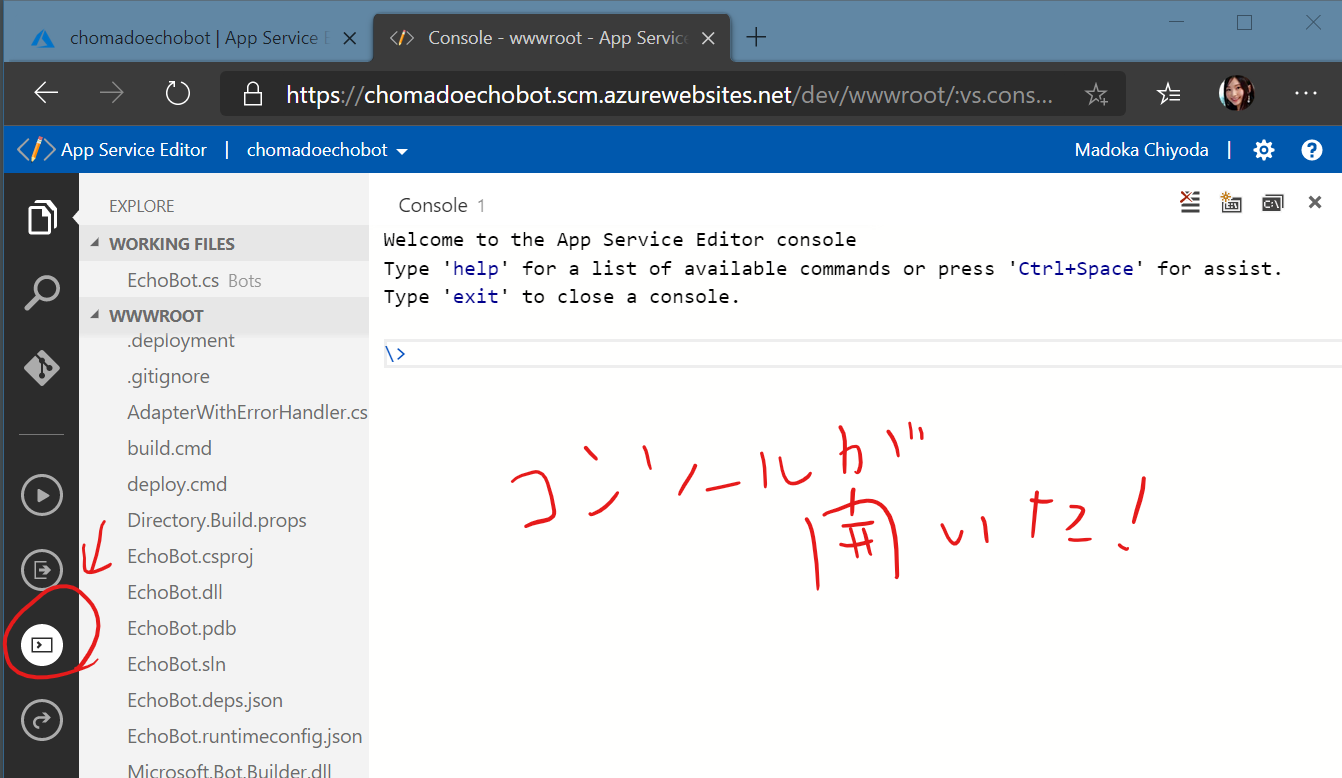
Task: Click the Run play icon in sidebar
Action: pyautogui.click(x=42, y=495)
